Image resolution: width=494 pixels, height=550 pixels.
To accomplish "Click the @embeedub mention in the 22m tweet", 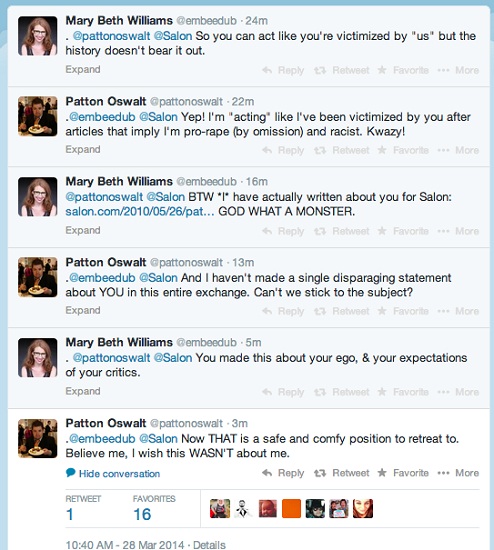I will click(102, 117).
